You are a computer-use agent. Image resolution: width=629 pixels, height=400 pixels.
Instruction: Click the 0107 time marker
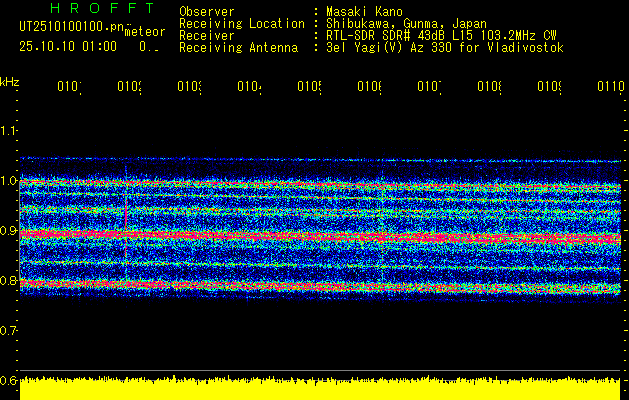pos(430,88)
